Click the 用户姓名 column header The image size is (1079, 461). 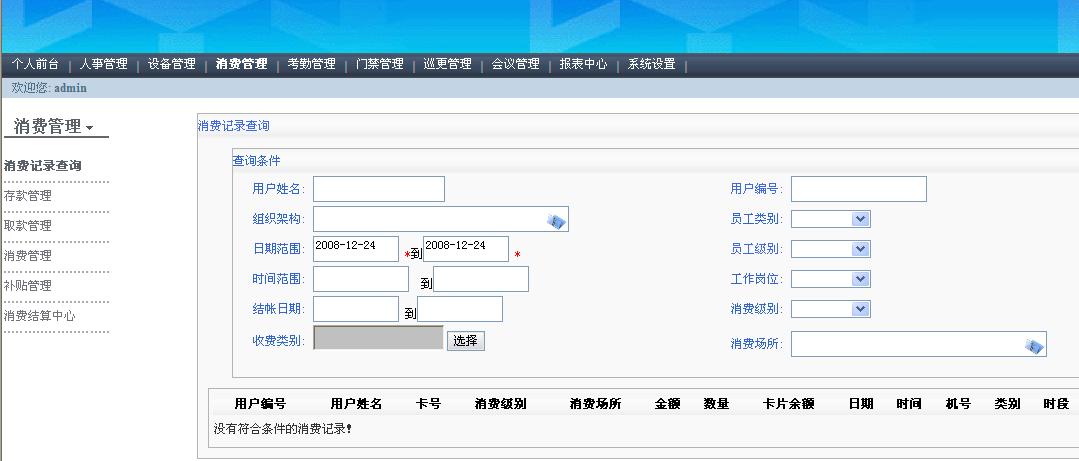pyautogui.click(x=356, y=404)
